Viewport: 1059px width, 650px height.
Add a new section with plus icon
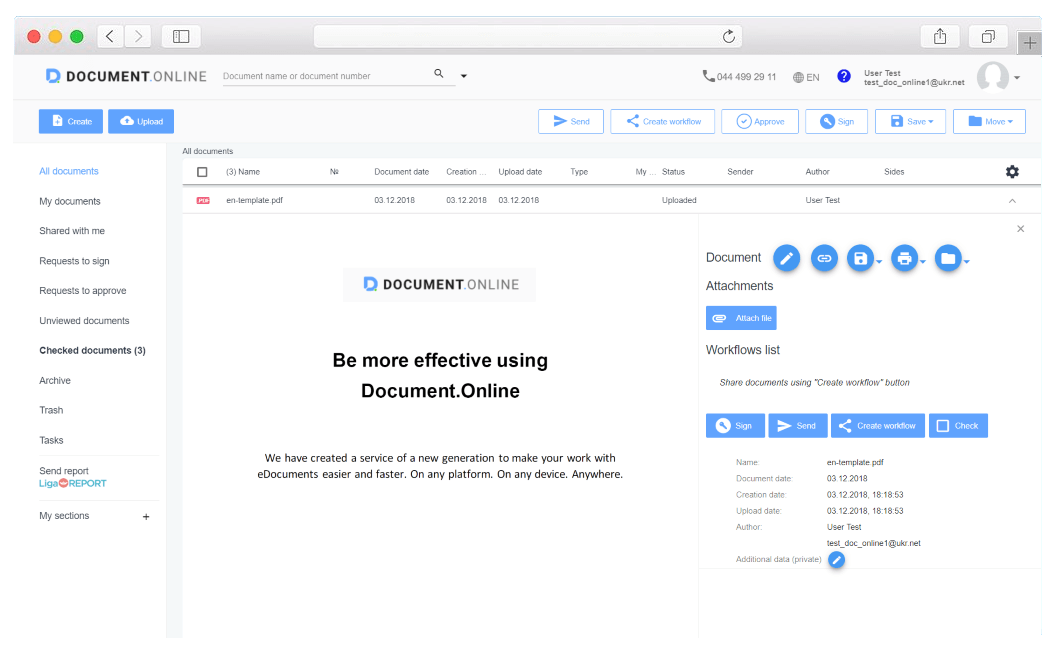pos(146,517)
